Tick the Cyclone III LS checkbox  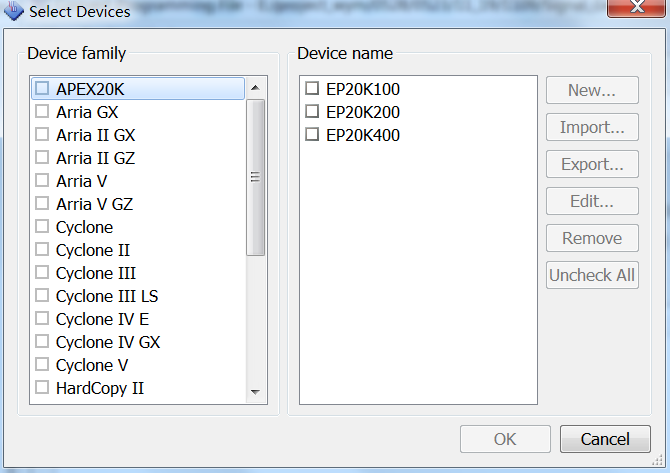pyautogui.click(x=42, y=296)
